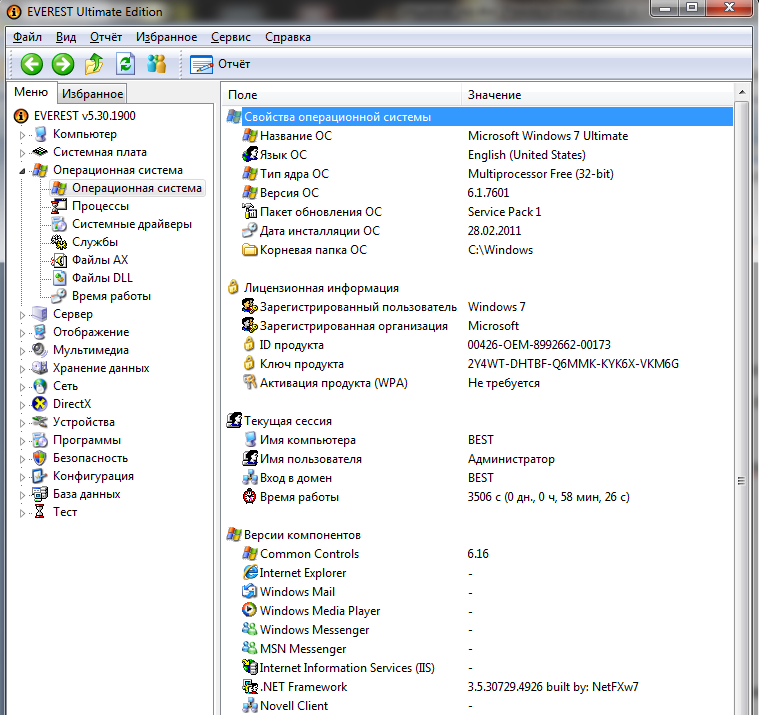759x715 pixels.
Task: Click the Internet Explorer icon in list
Action: 250,572
